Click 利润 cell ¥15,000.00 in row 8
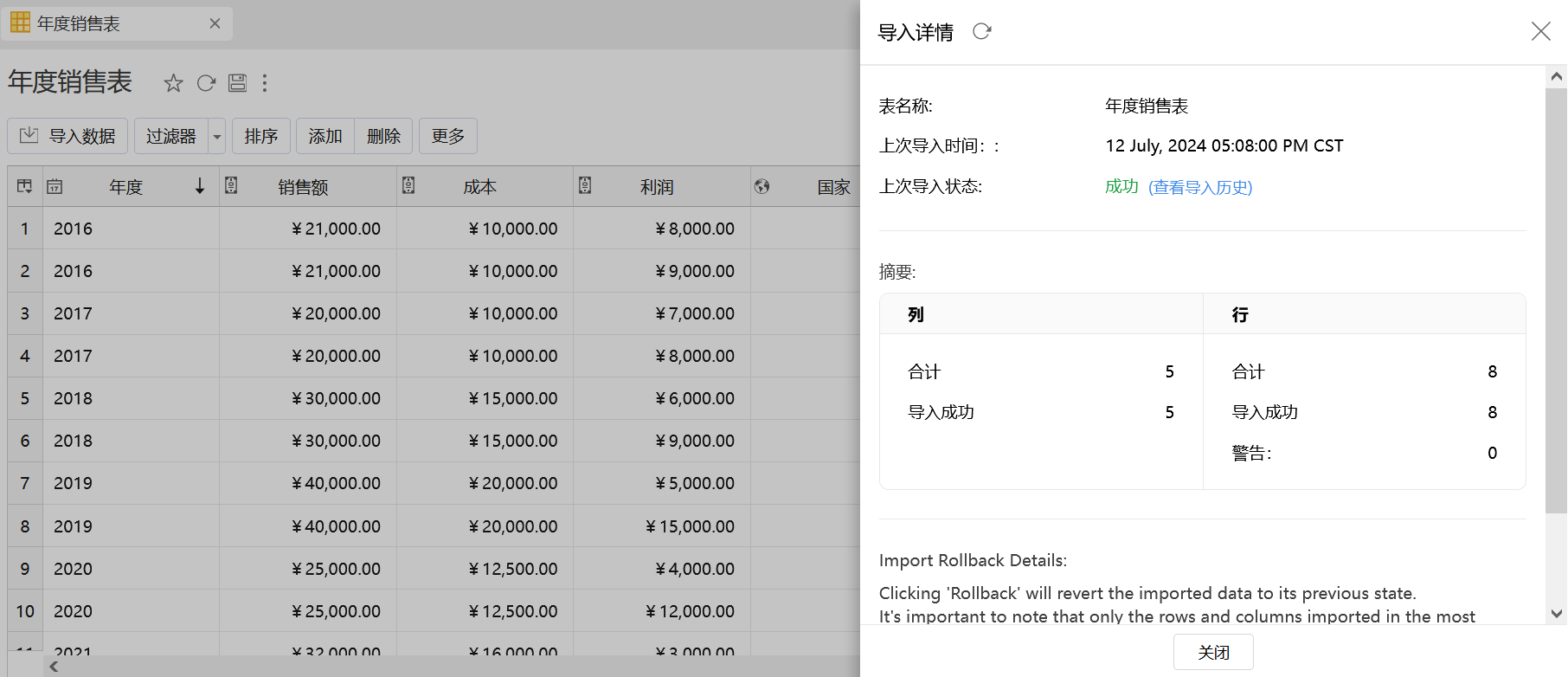Viewport: 1568px width, 677px height. point(662,526)
